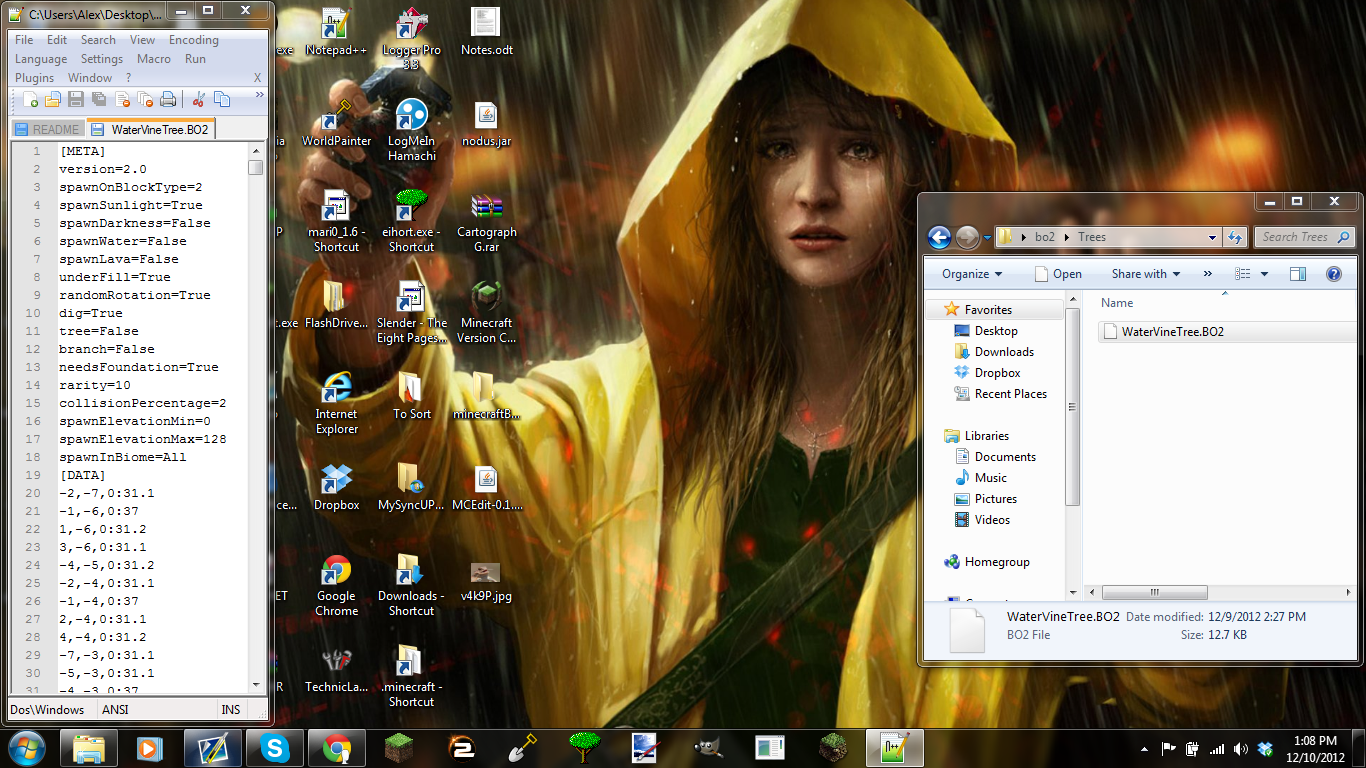Toggle the preview pane in Explorer
Image resolution: width=1366 pixels, height=768 pixels.
tap(1298, 274)
